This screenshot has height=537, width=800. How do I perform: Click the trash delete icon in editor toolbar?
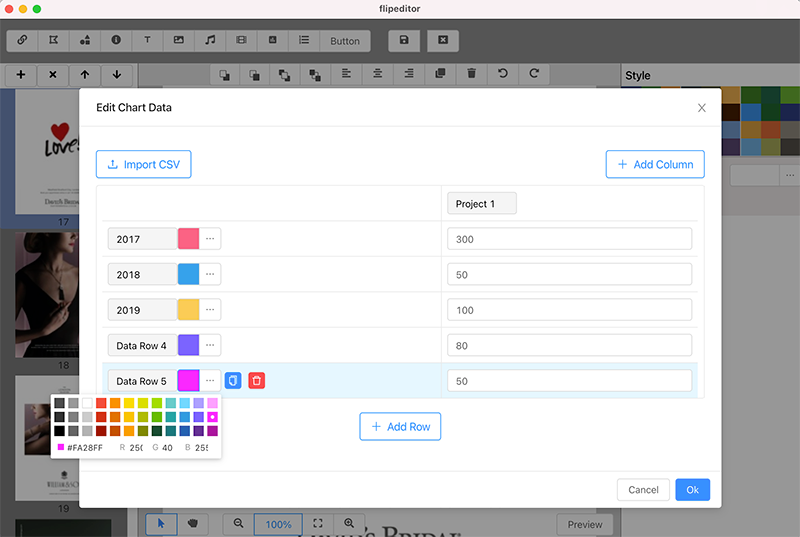(471, 74)
